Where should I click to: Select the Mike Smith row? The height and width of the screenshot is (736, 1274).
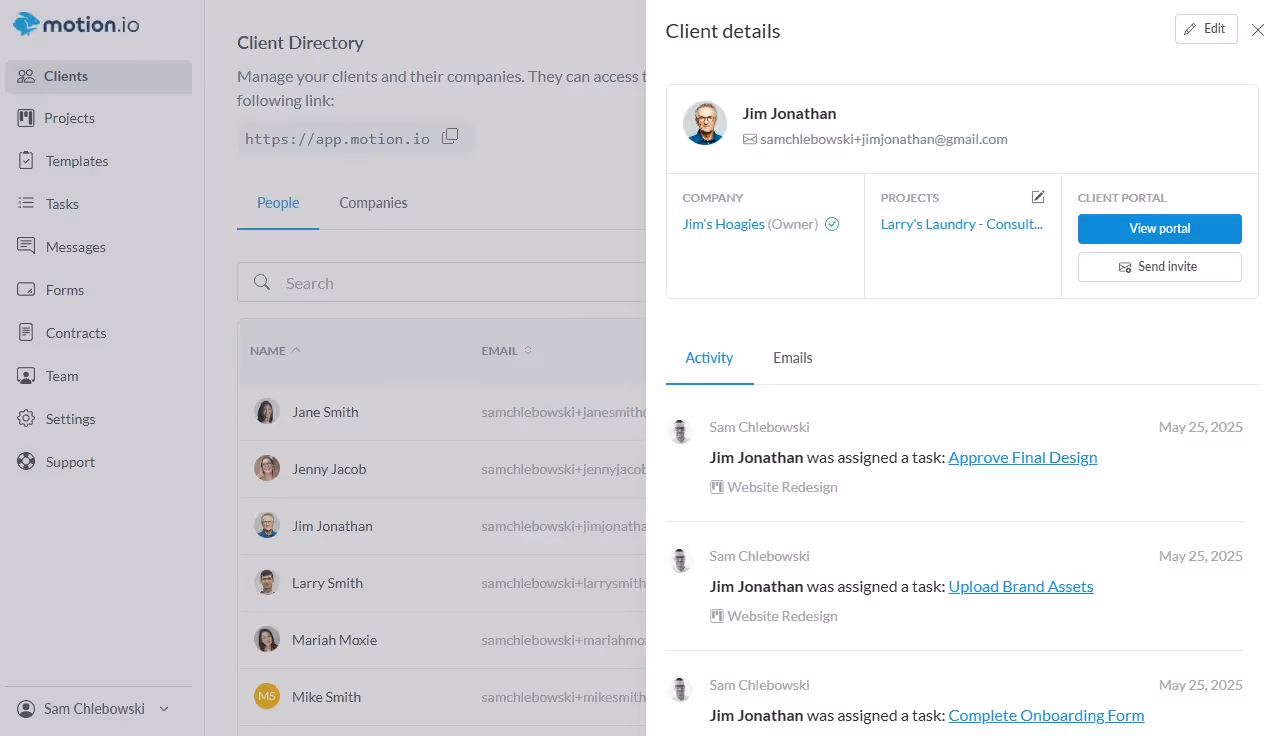(442, 697)
